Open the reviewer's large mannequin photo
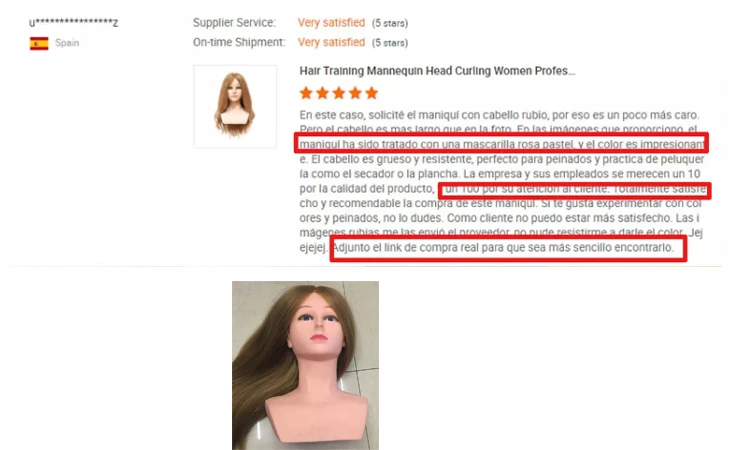The image size is (750, 450). [305, 365]
